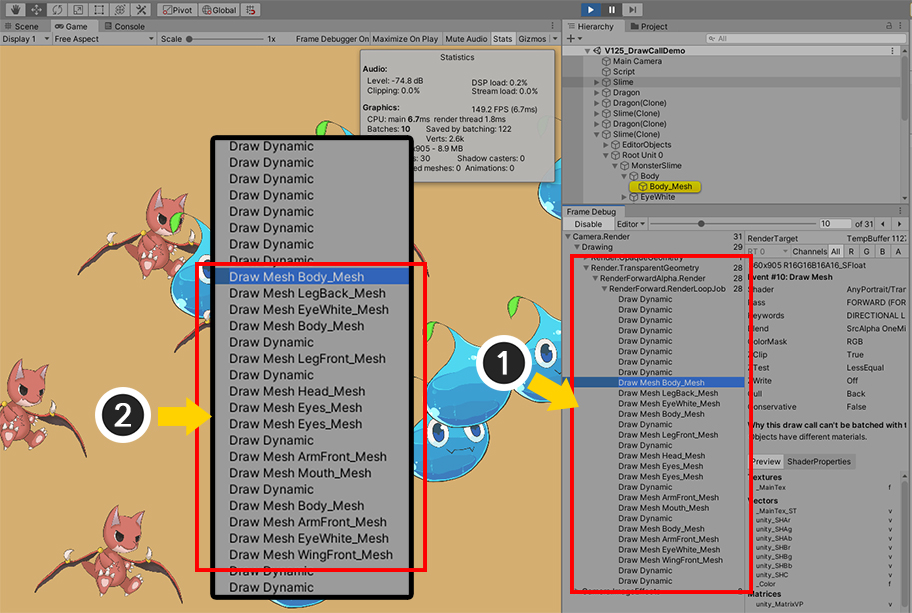Switch to the Project tab
This screenshot has height=613, width=912.
click(x=649, y=26)
